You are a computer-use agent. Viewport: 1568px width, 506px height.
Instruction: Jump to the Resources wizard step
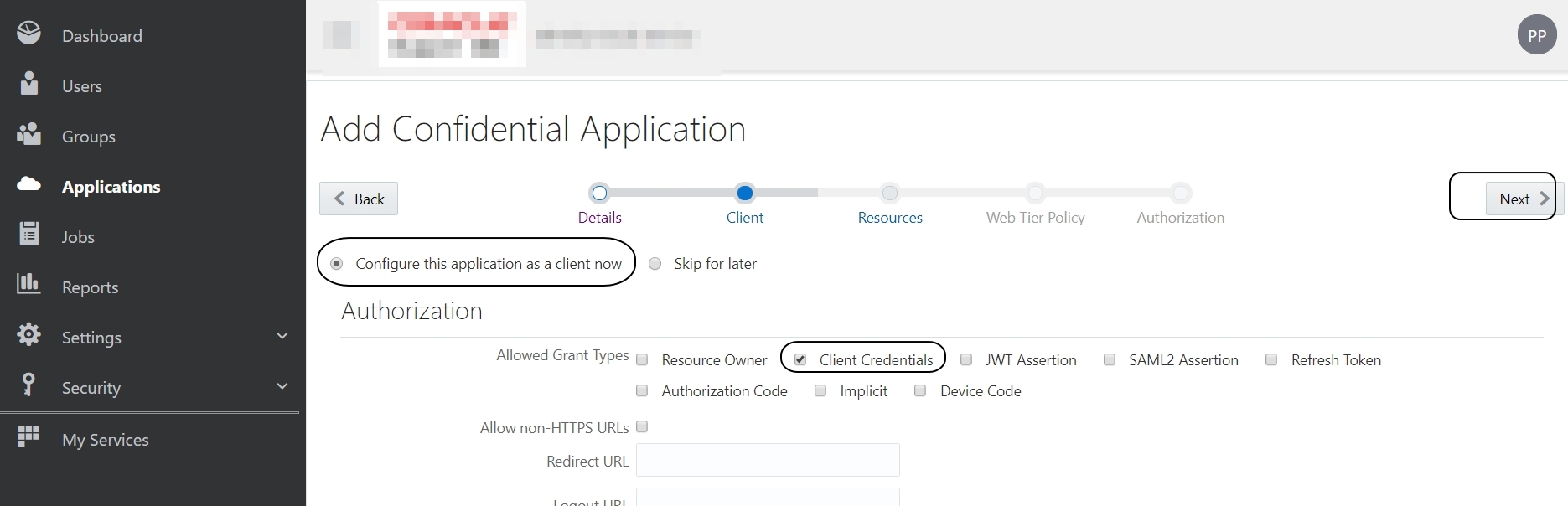pos(890,194)
